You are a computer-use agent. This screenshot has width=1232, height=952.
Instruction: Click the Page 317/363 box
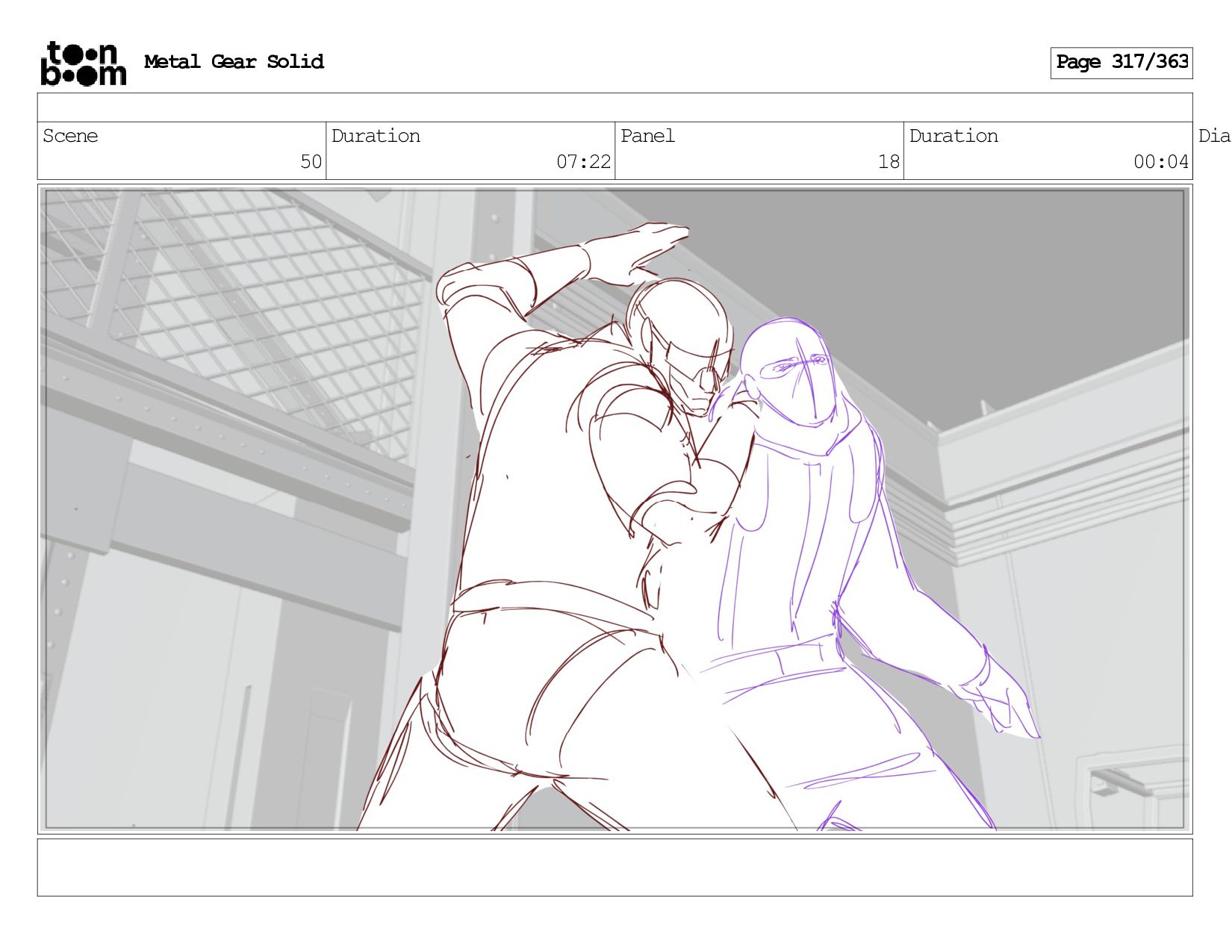coord(1121,63)
